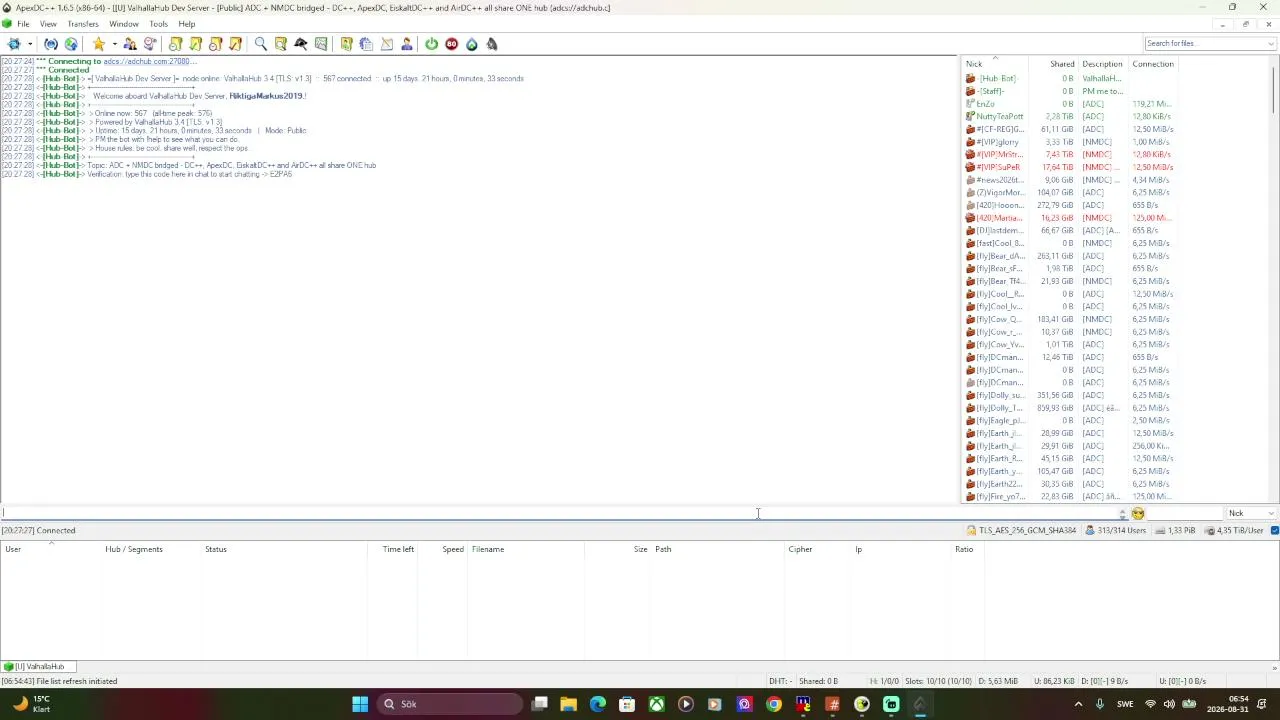The width and height of the screenshot is (1280, 720).
Task: Open the Download Queue toolbar icon
Action: (x=176, y=44)
